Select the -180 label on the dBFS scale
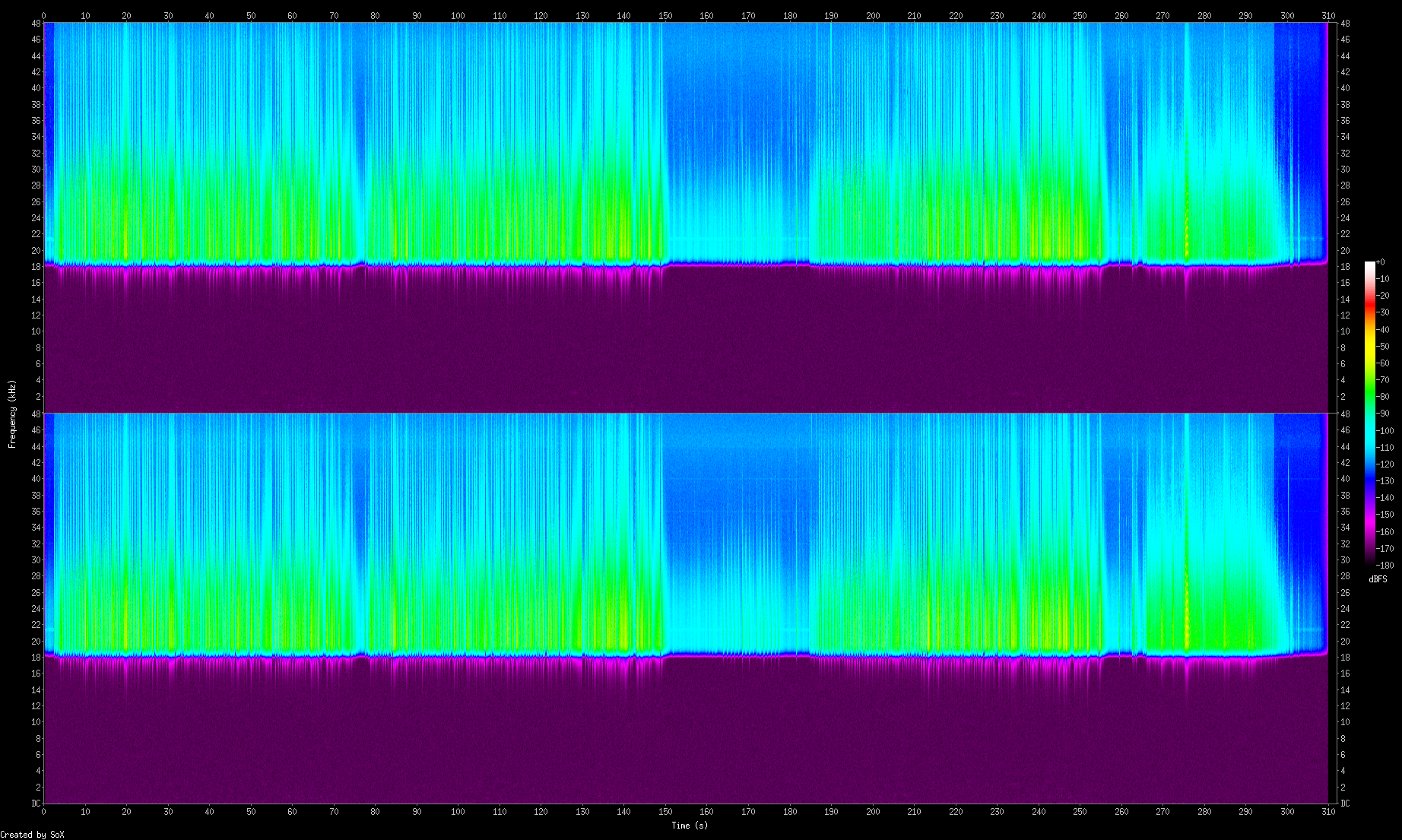Image resolution: width=1402 pixels, height=840 pixels. click(1385, 565)
